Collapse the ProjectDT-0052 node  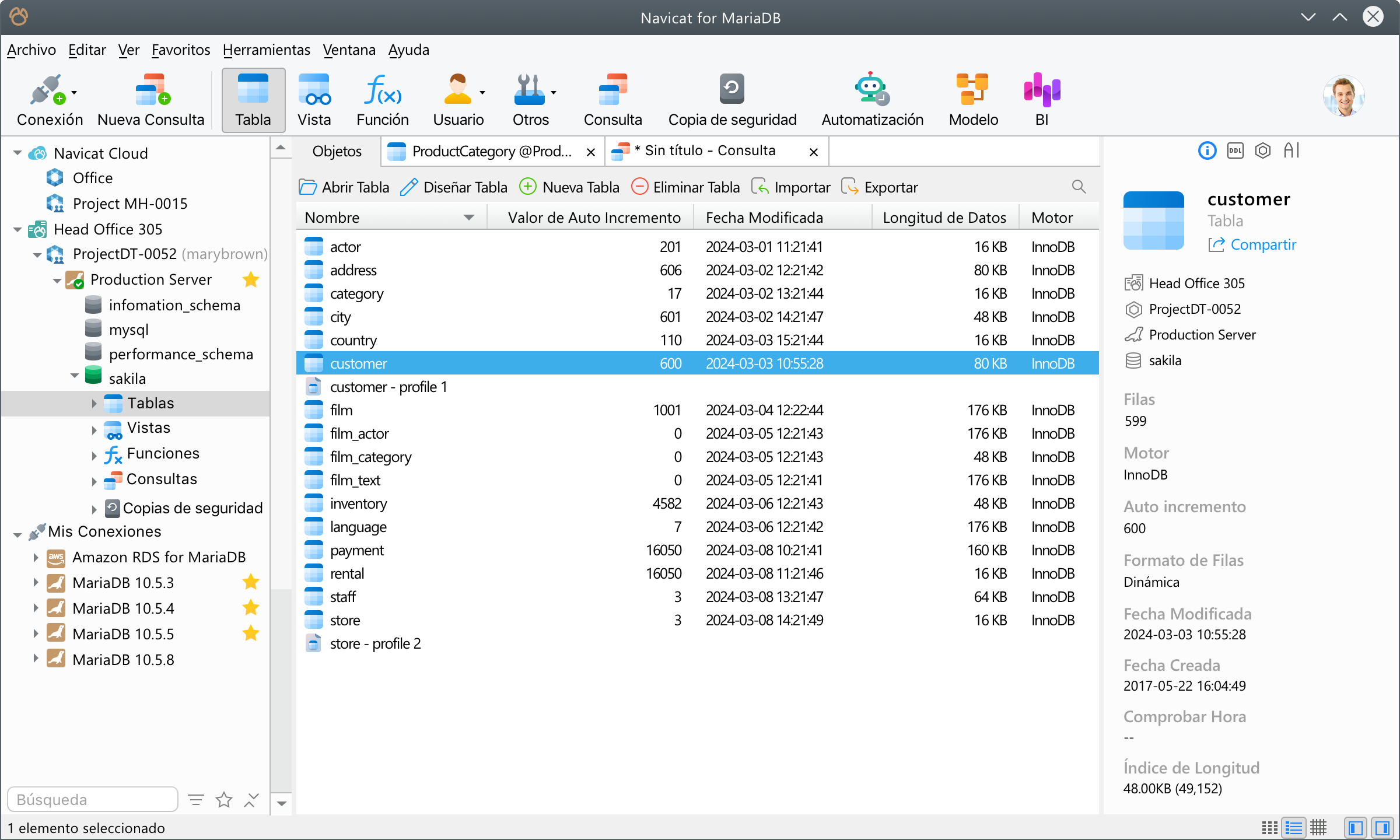point(37,254)
